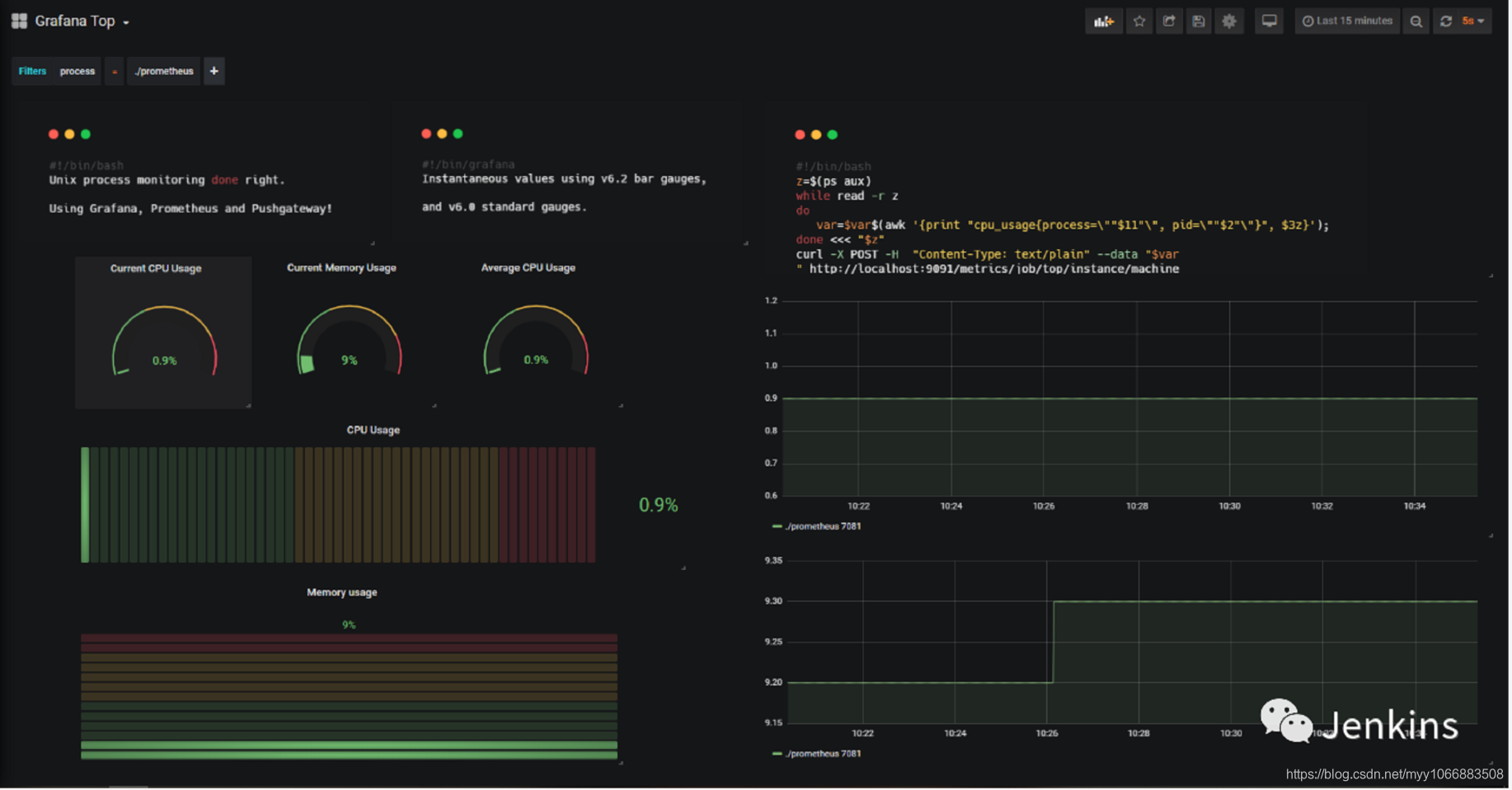Click the blog.csdn.net URL in the corner
This screenshot has width=1512, height=790.
pyautogui.click(x=1394, y=774)
